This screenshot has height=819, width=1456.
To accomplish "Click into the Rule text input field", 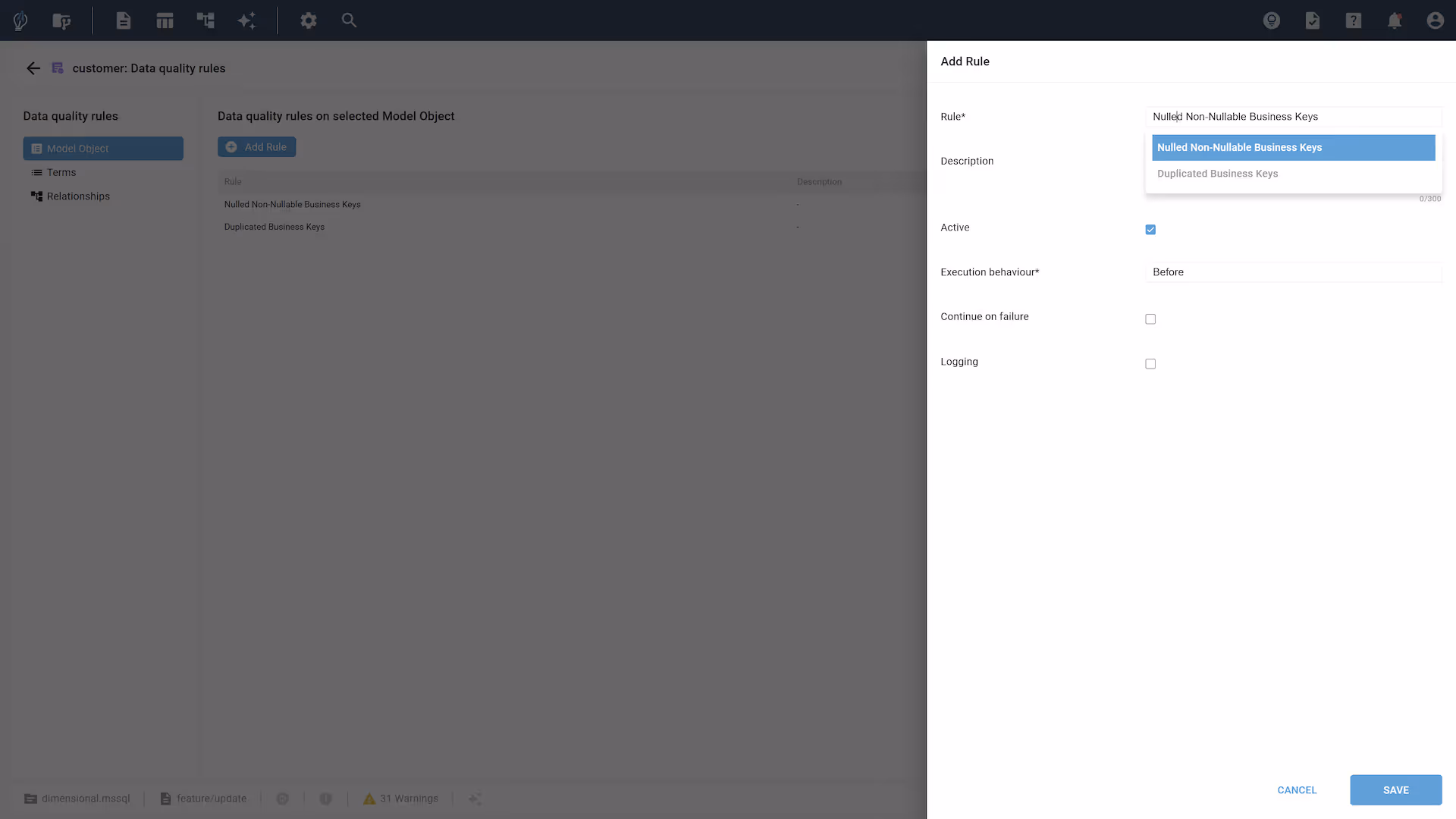I will pyautogui.click(x=1293, y=117).
